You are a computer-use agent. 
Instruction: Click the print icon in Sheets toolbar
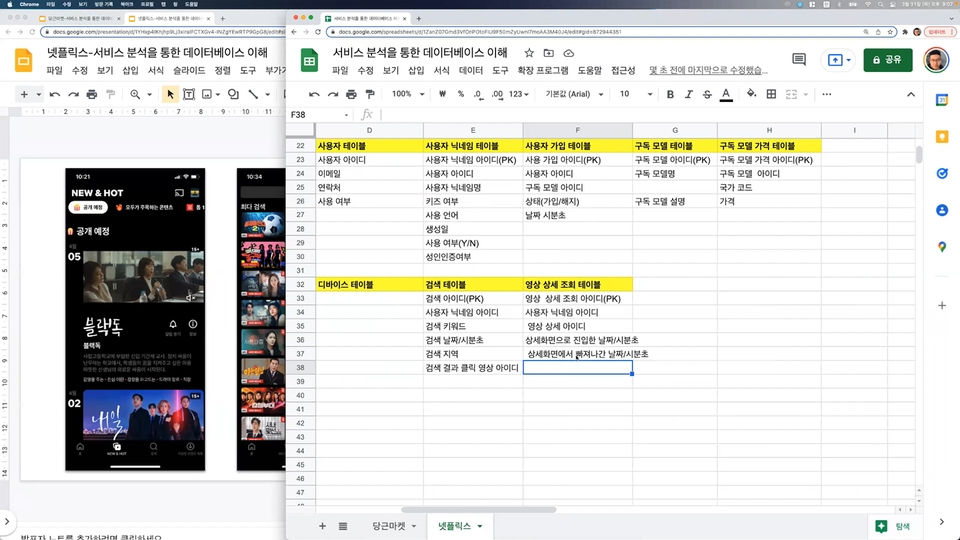pos(351,94)
